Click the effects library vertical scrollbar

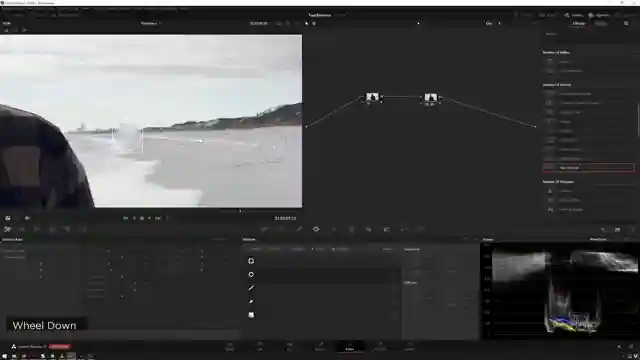pos(638,120)
